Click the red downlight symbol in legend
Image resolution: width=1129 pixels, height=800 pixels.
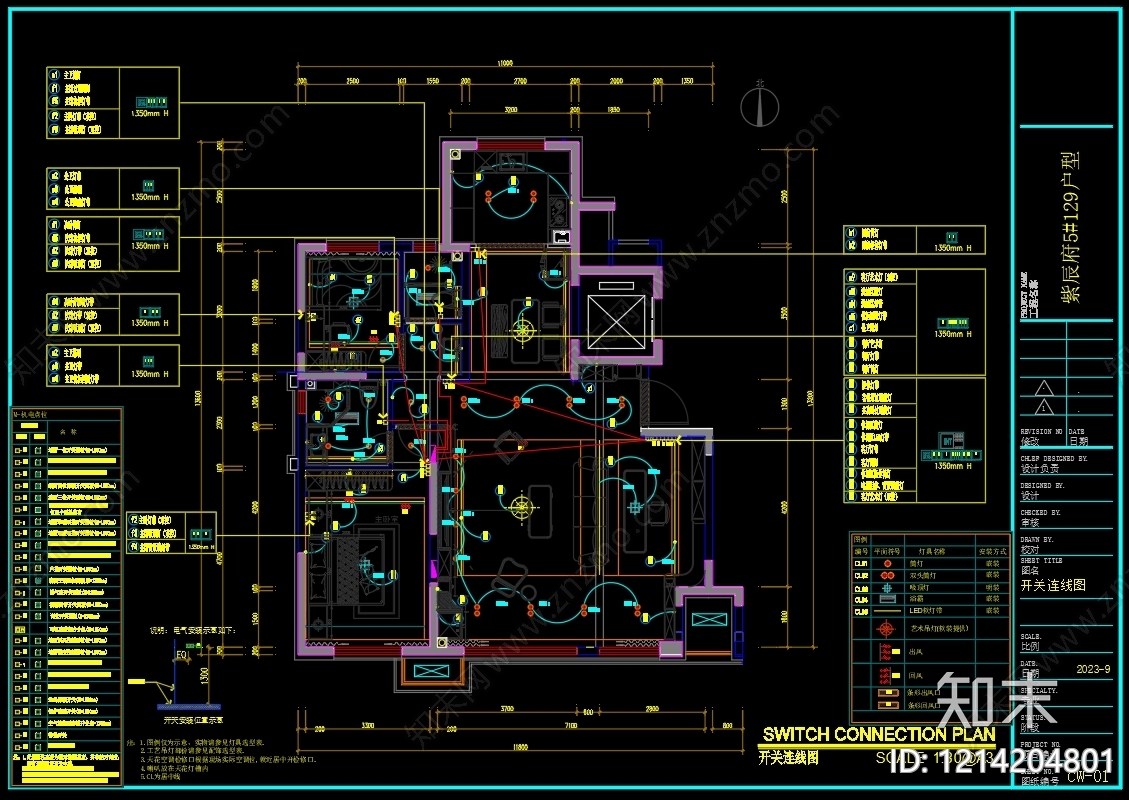[x=887, y=563]
